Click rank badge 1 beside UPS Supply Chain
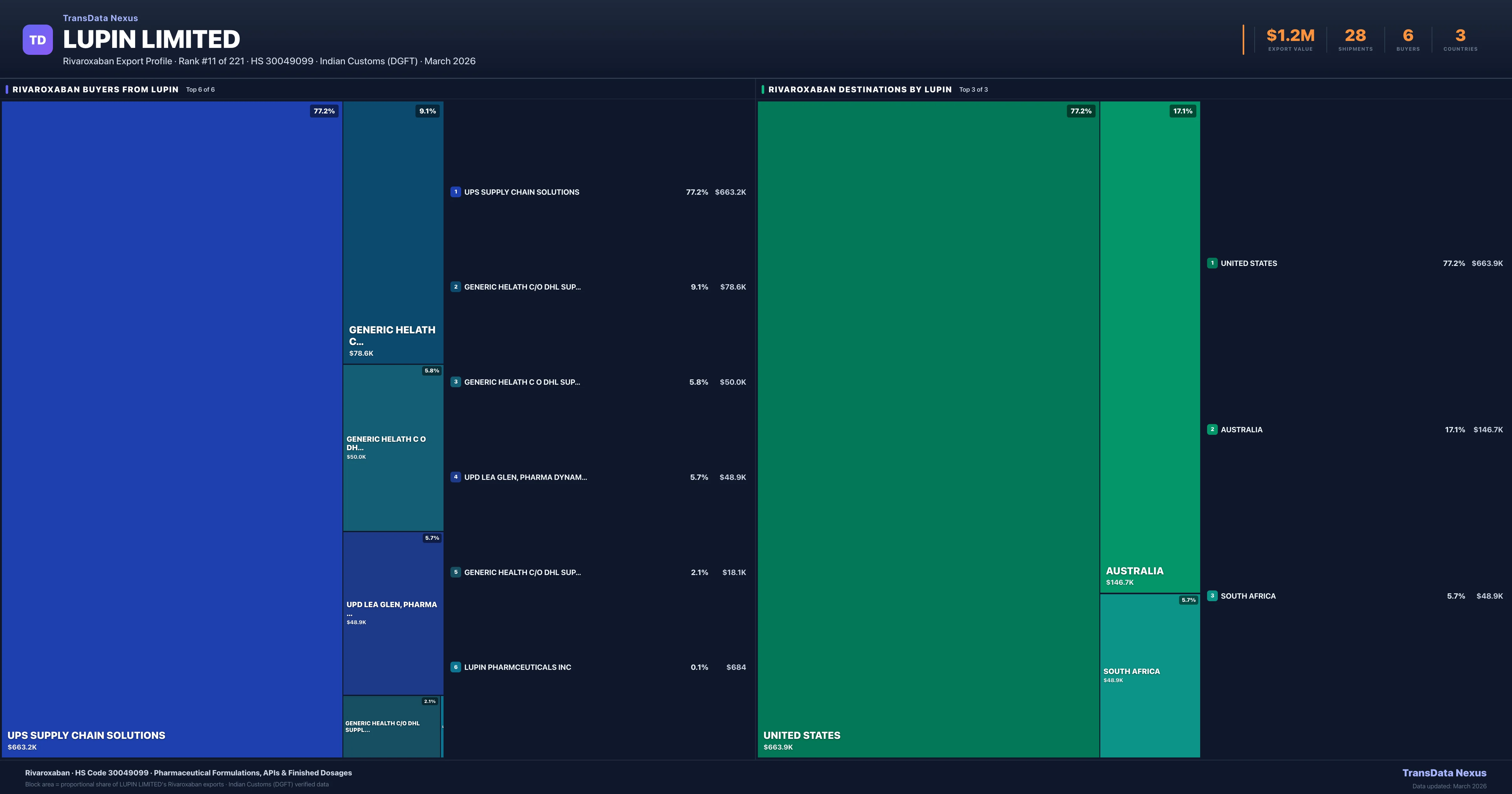The height and width of the screenshot is (794, 1512). [x=455, y=192]
